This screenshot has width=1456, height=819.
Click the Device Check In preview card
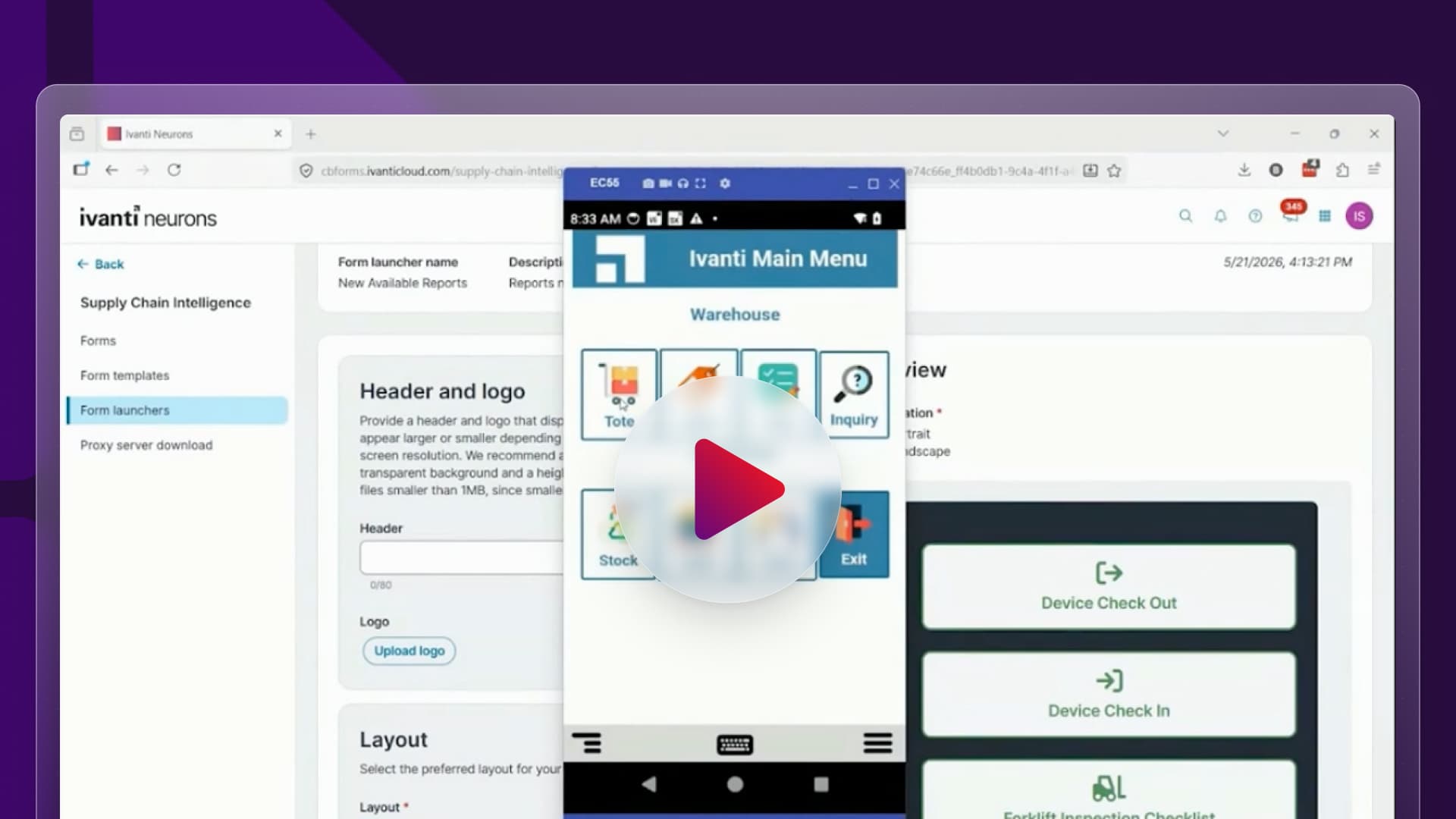pyautogui.click(x=1109, y=694)
